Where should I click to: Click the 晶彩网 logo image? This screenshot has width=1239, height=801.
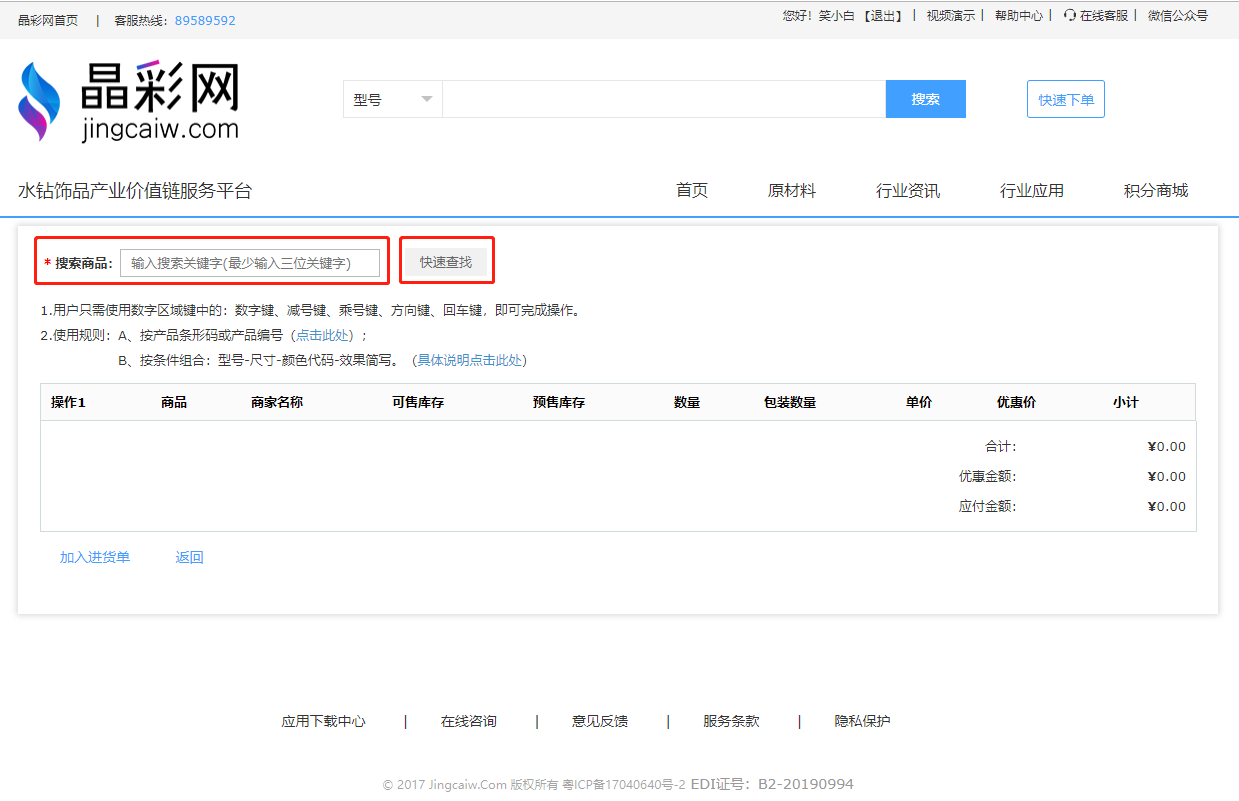point(129,101)
